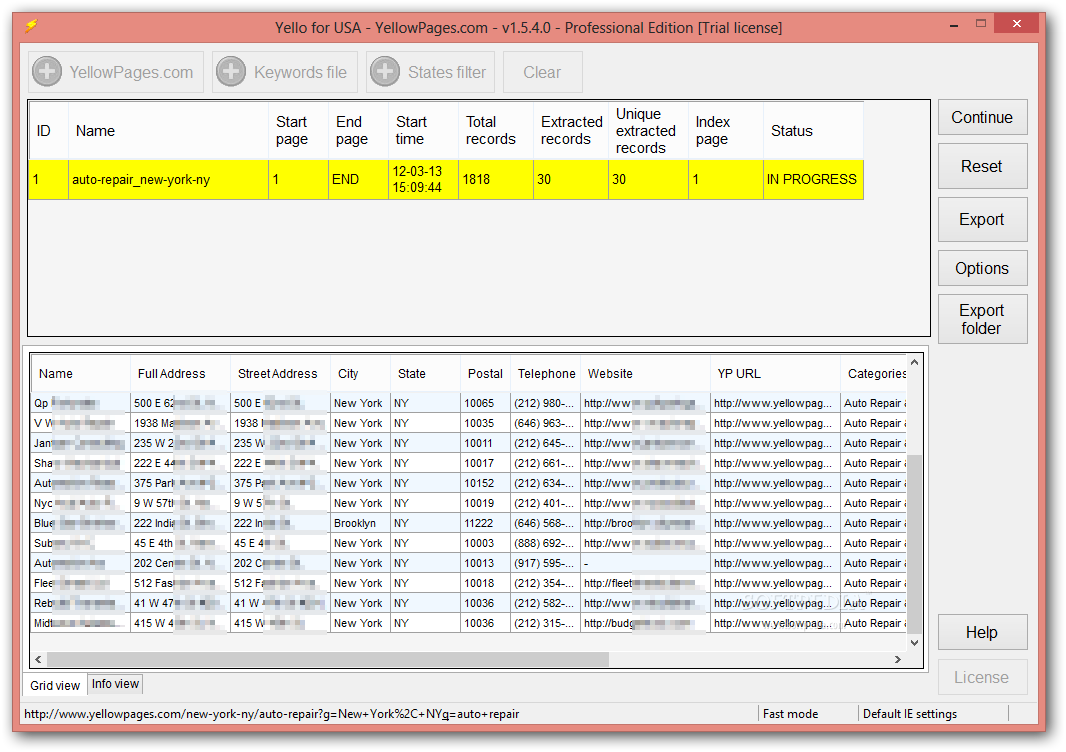
Task: Click the Telephone column header
Action: coord(545,374)
